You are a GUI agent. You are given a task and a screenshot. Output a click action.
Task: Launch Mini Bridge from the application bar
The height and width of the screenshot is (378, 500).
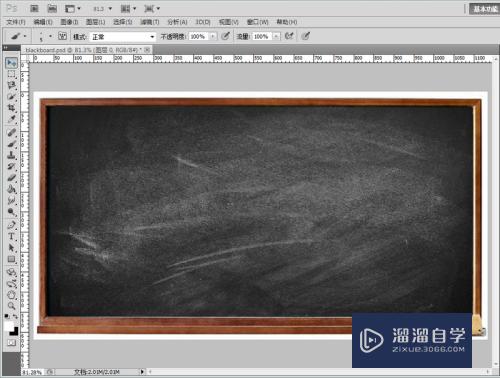point(52,8)
